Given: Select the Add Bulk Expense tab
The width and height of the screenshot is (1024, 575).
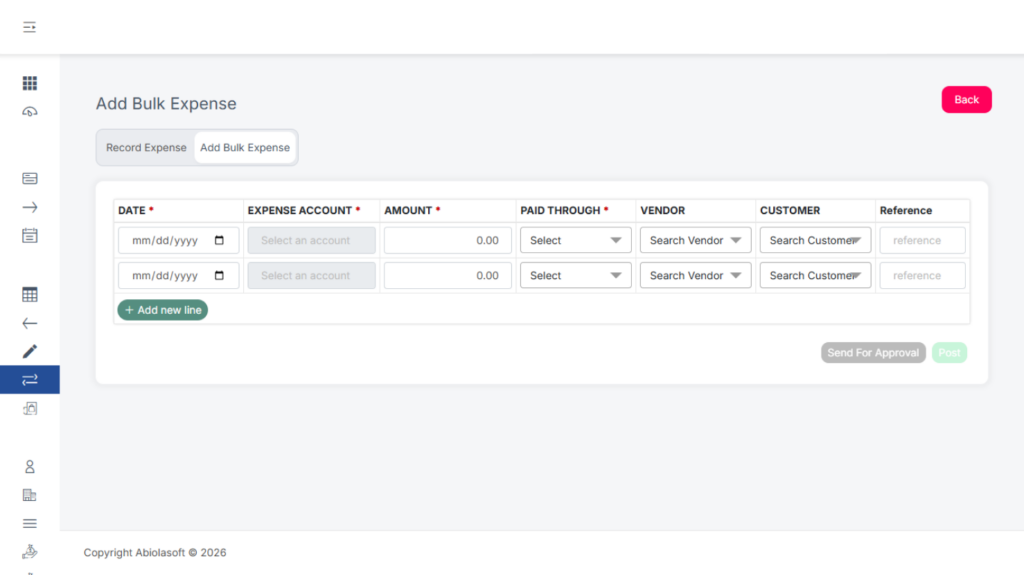Looking at the screenshot, I should pos(245,148).
